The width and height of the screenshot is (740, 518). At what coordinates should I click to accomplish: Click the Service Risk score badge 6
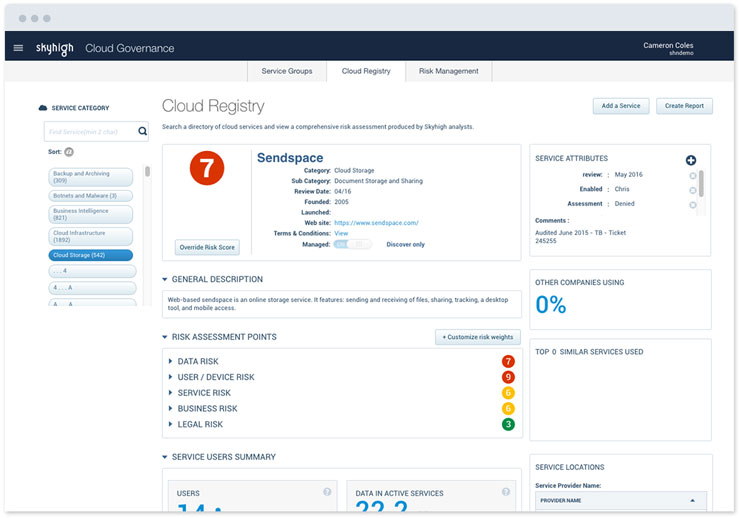(508, 393)
